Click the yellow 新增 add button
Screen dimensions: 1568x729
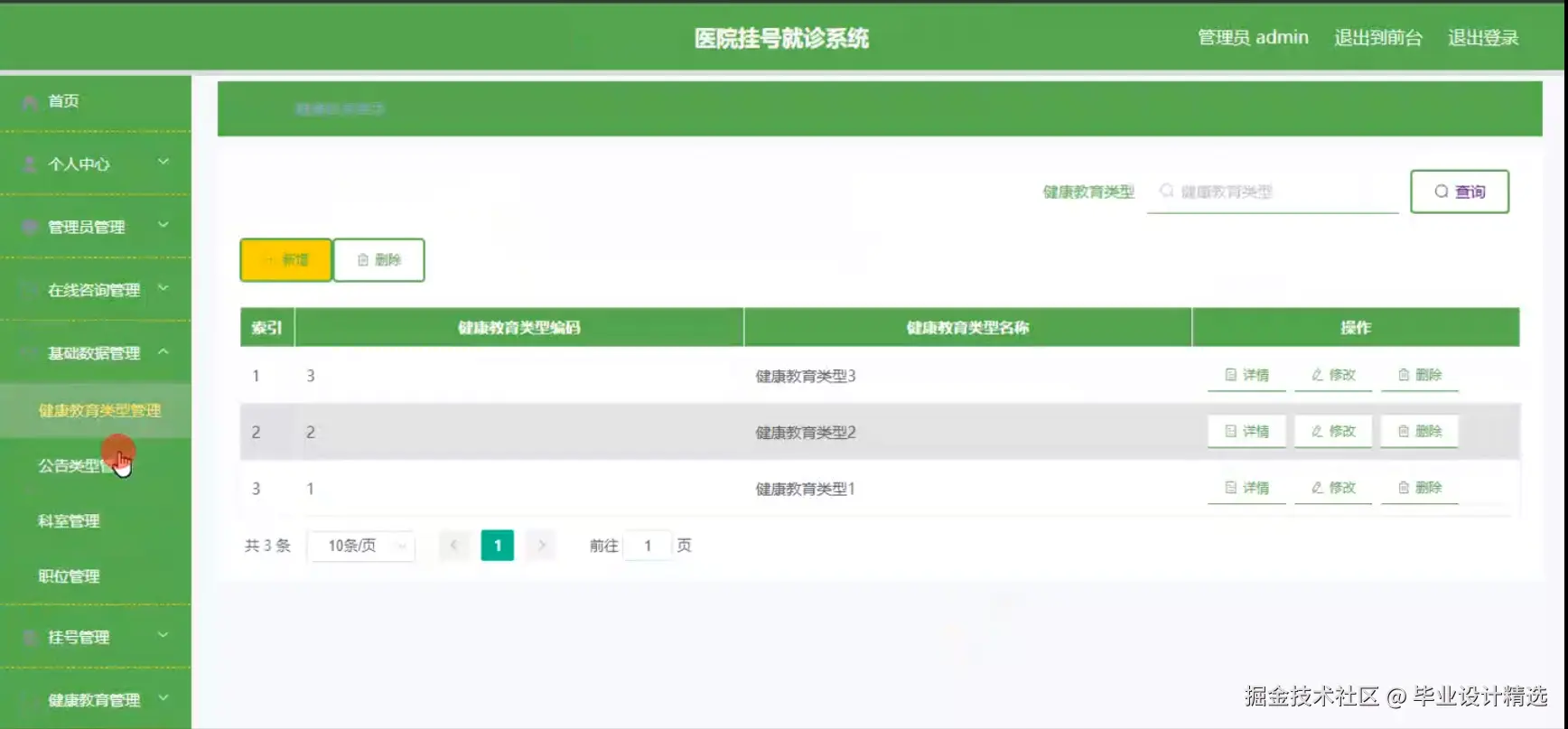(x=285, y=260)
